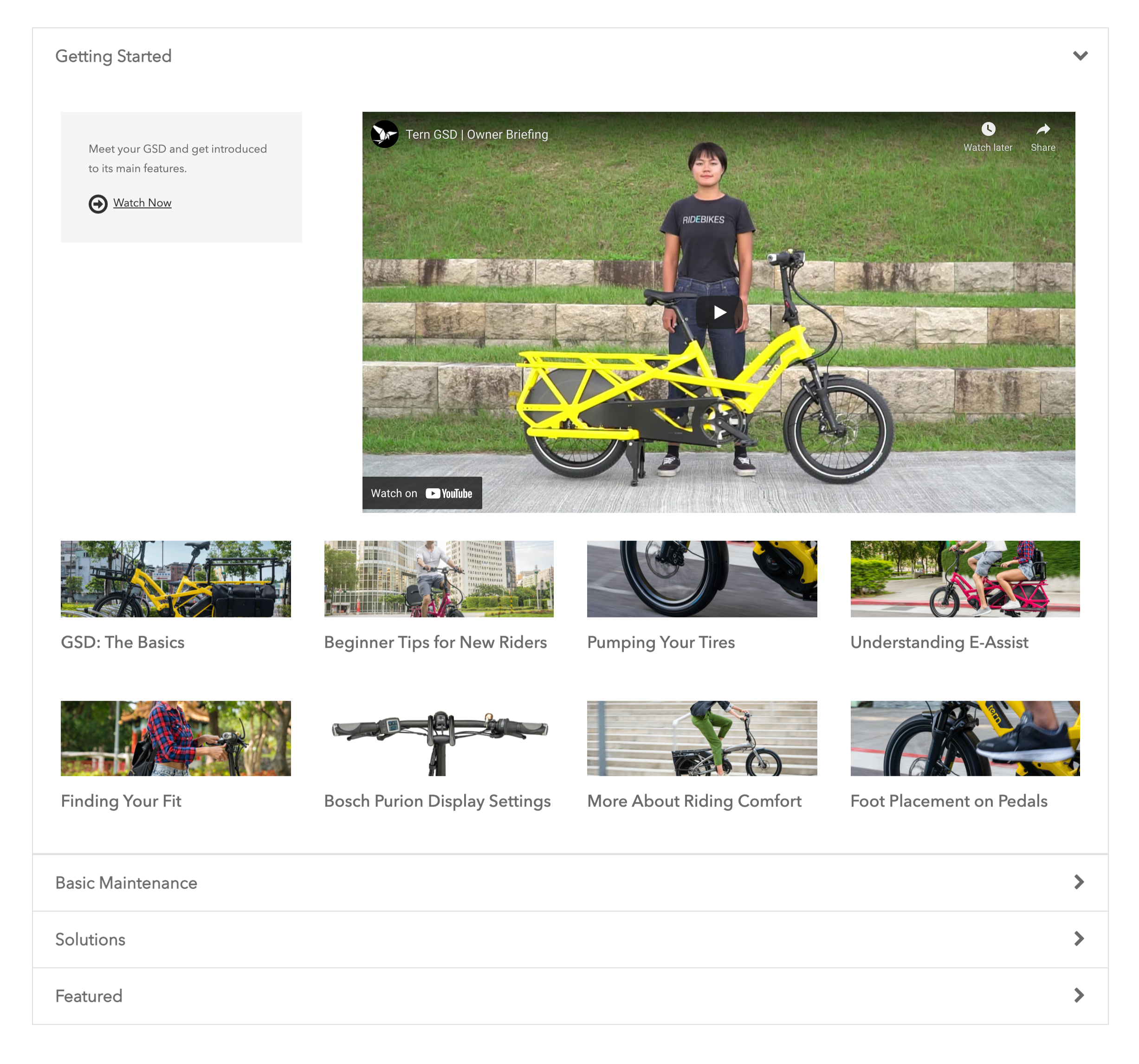Open the Foot Placement on Pedals thumbnail

pyautogui.click(x=965, y=739)
